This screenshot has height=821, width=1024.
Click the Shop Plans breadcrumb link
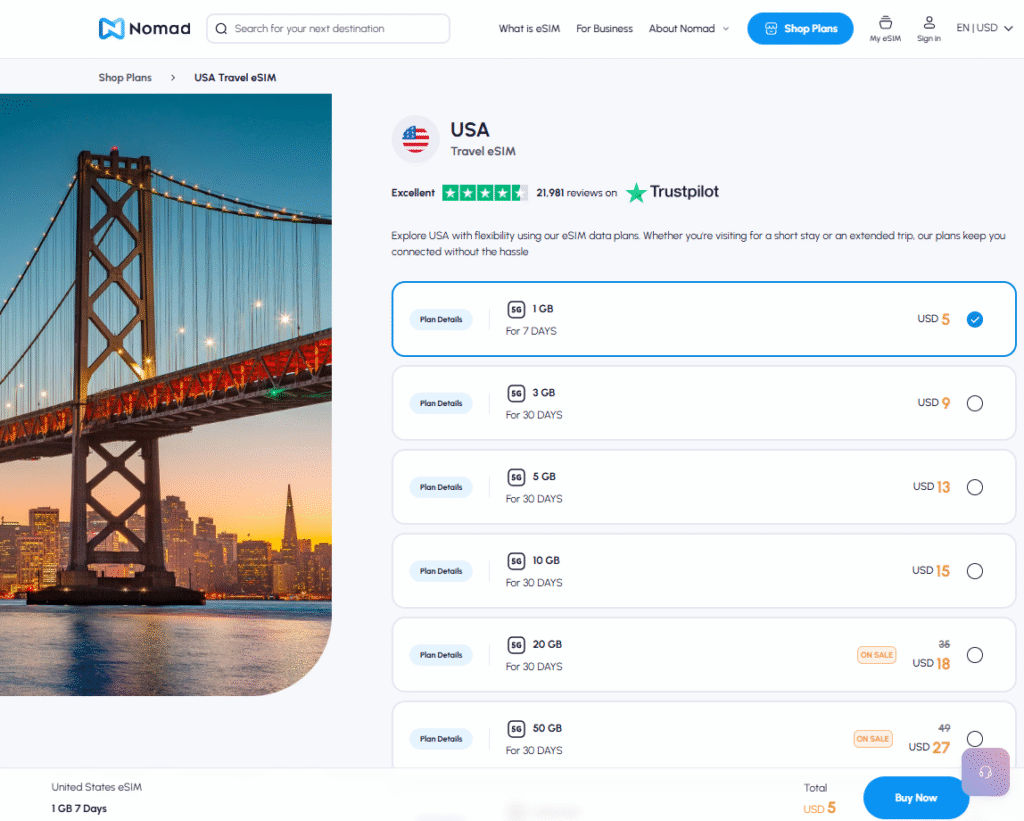pos(125,78)
